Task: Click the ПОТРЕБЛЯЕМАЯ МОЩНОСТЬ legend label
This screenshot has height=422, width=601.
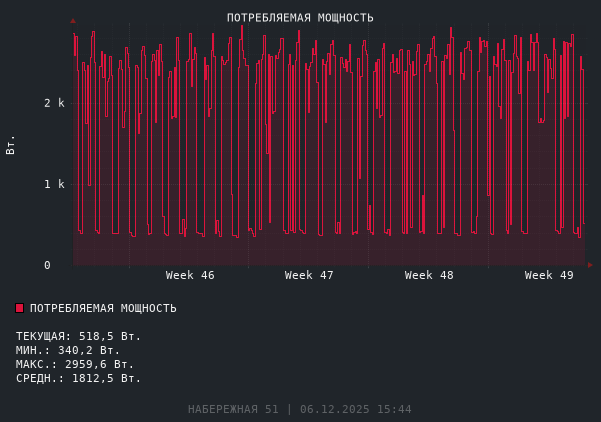Action: coord(103,308)
